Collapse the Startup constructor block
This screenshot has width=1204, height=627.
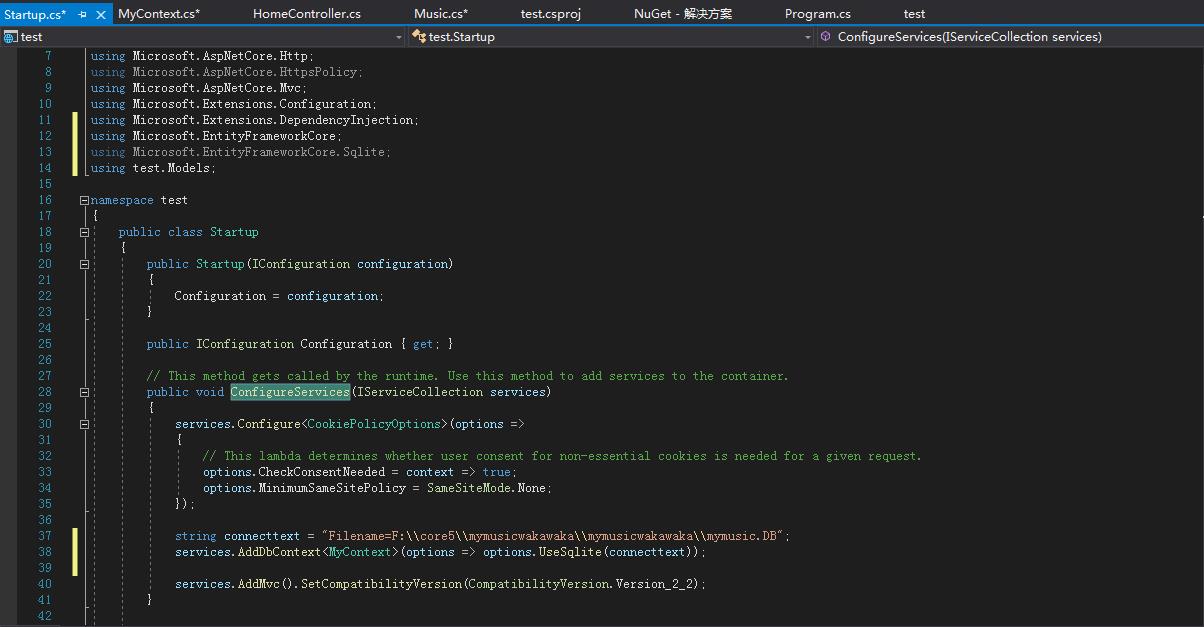click(x=85, y=264)
